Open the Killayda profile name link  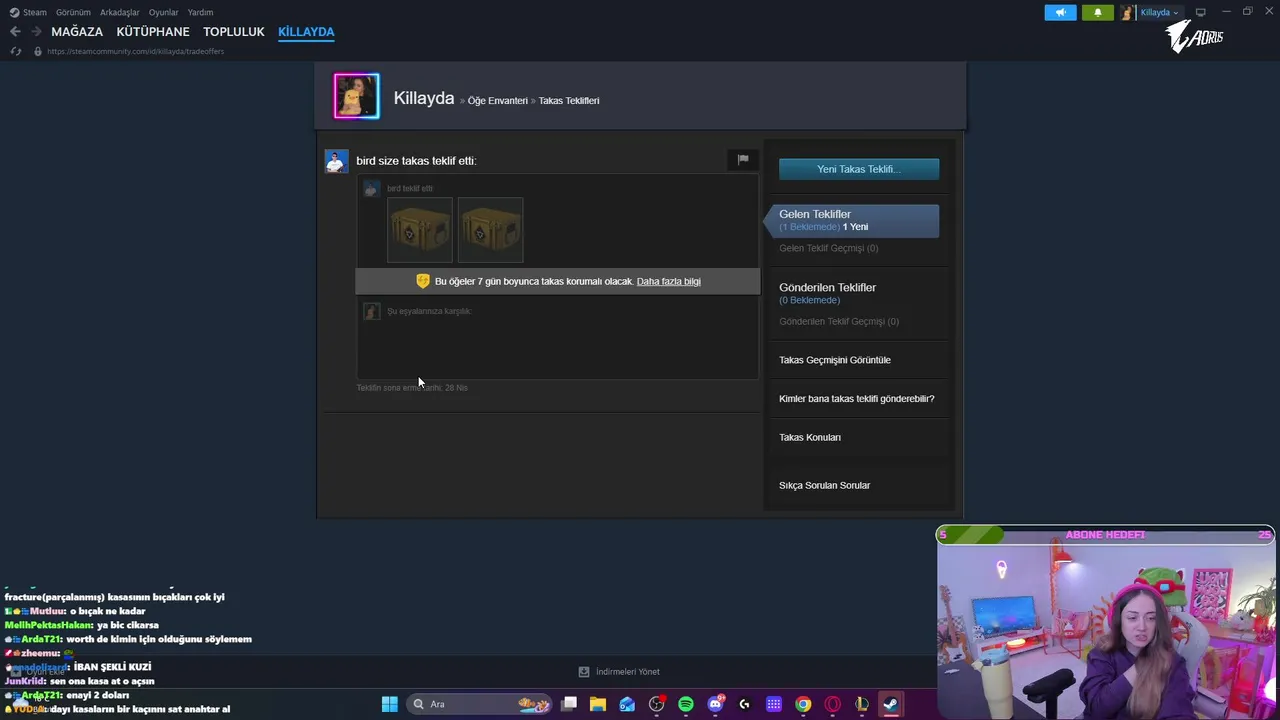click(424, 98)
